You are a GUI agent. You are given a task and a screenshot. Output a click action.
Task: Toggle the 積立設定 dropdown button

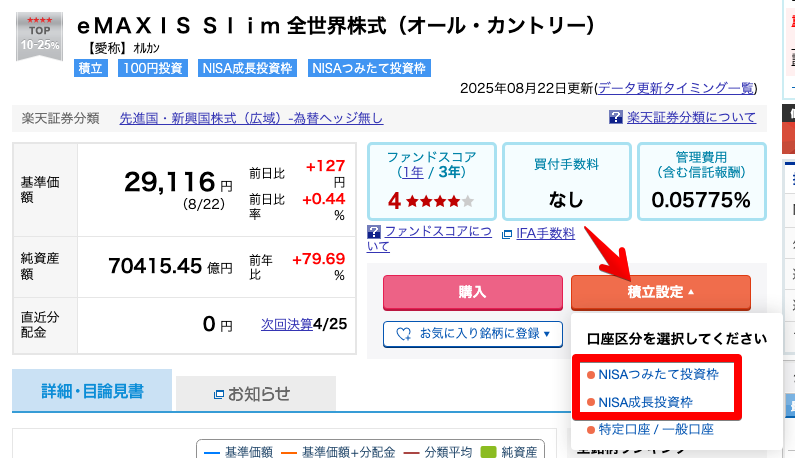[x=661, y=292]
